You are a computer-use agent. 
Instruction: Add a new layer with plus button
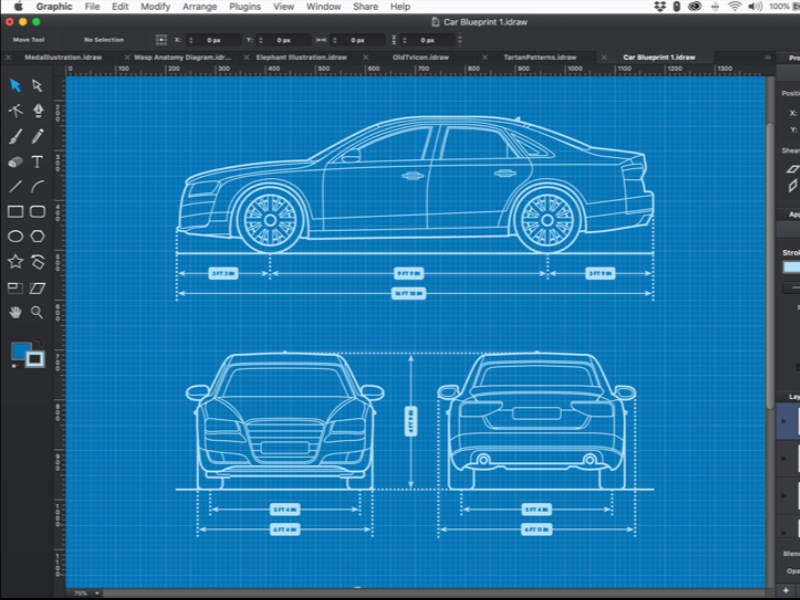pos(786,590)
